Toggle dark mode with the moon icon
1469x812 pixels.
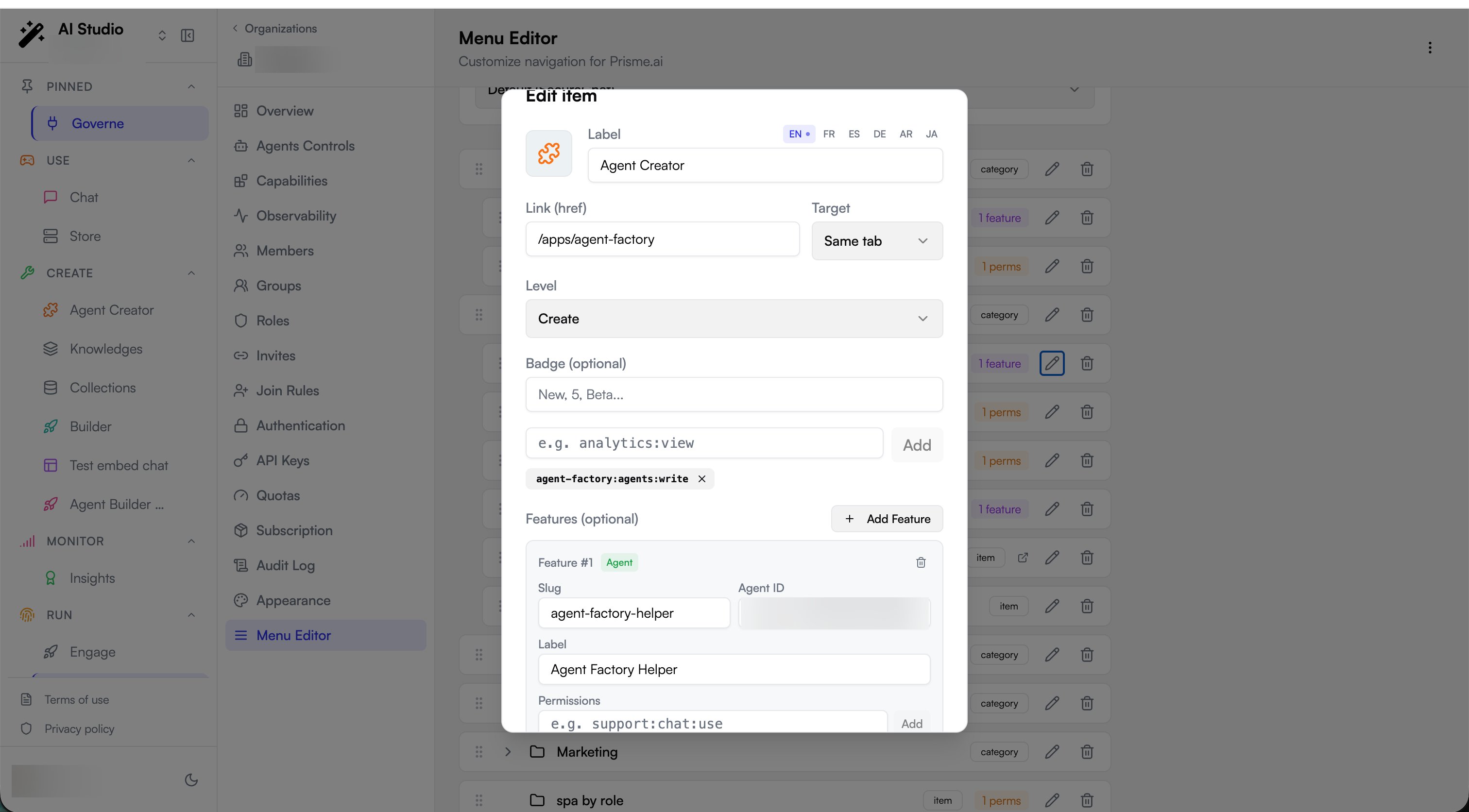coord(191,779)
